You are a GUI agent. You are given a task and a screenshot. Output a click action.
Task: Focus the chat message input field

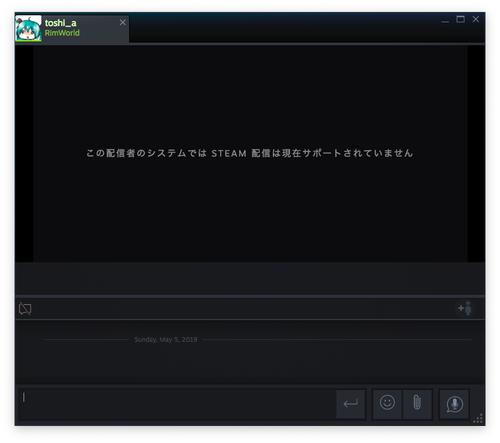177,404
